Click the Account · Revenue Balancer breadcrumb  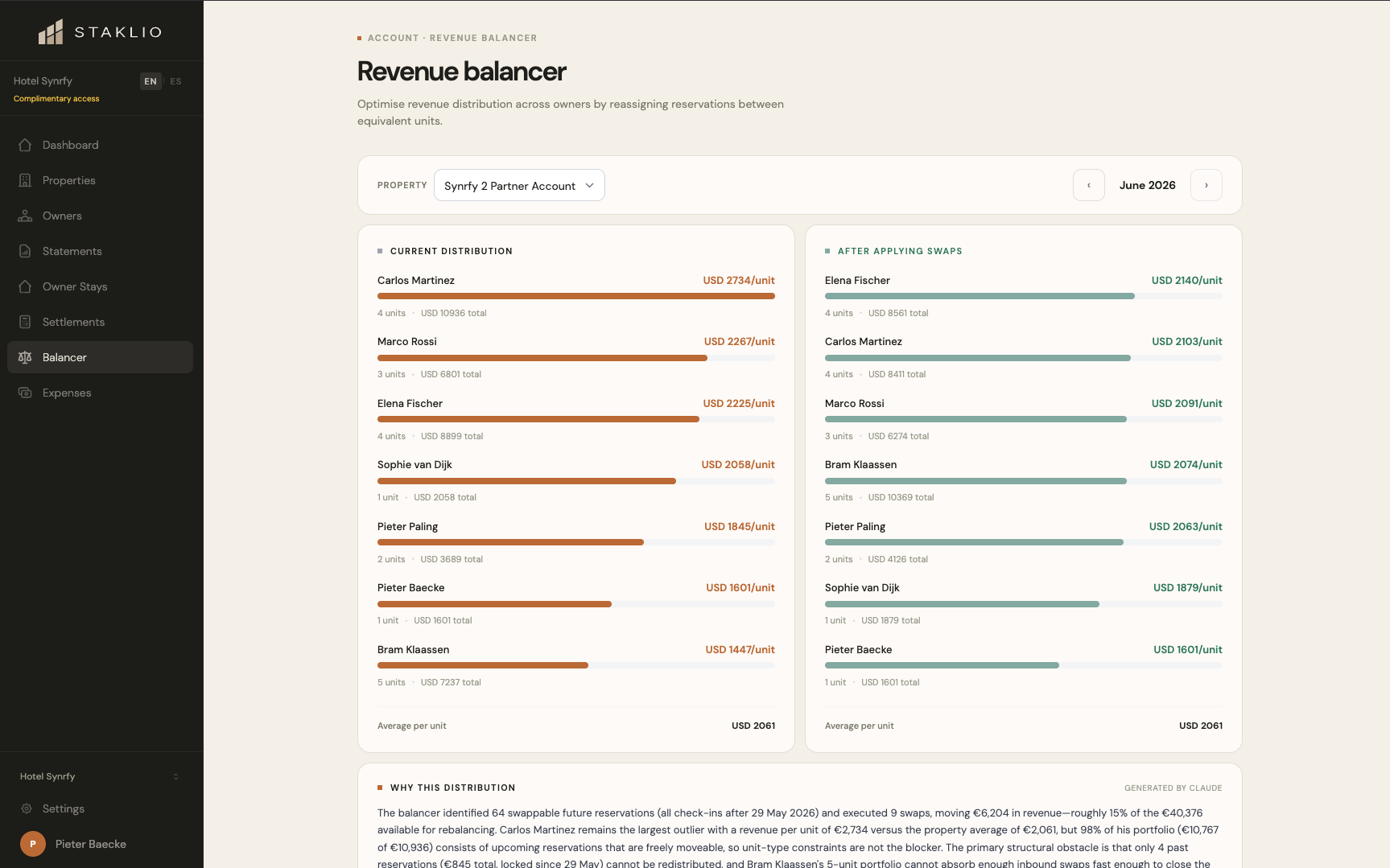[x=452, y=38]
